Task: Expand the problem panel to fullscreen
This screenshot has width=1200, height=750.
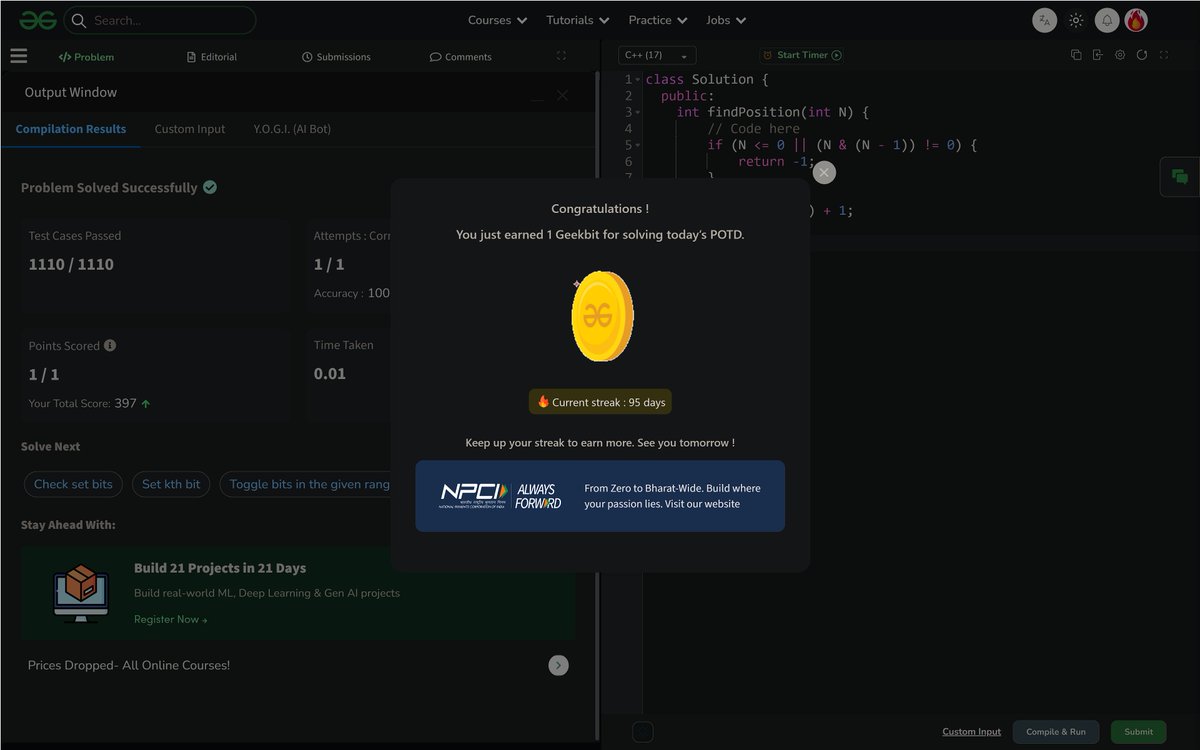Action: (561, 56)
